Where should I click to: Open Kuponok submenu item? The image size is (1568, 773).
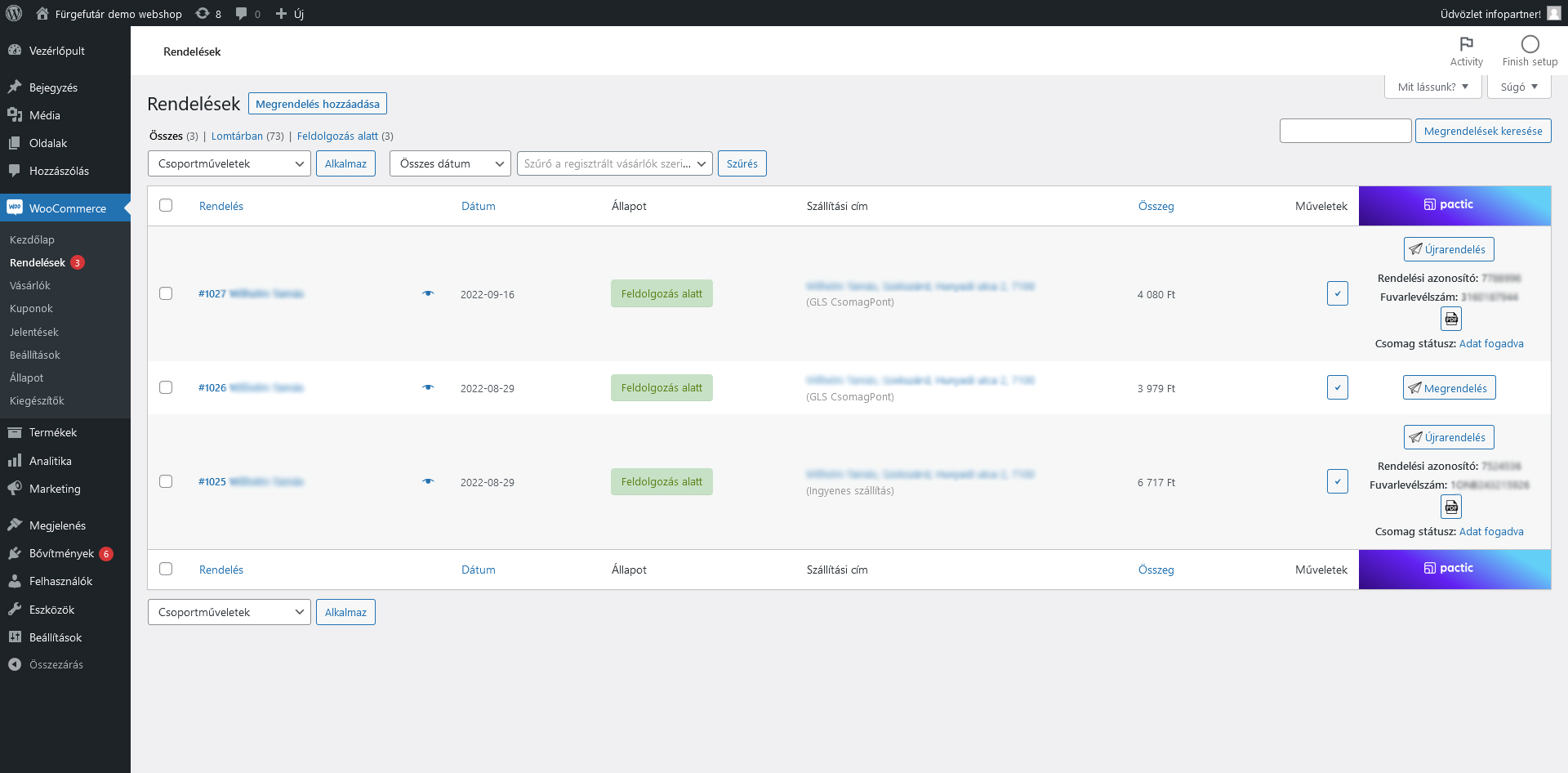pyautogui.click(x=31, y=308)
